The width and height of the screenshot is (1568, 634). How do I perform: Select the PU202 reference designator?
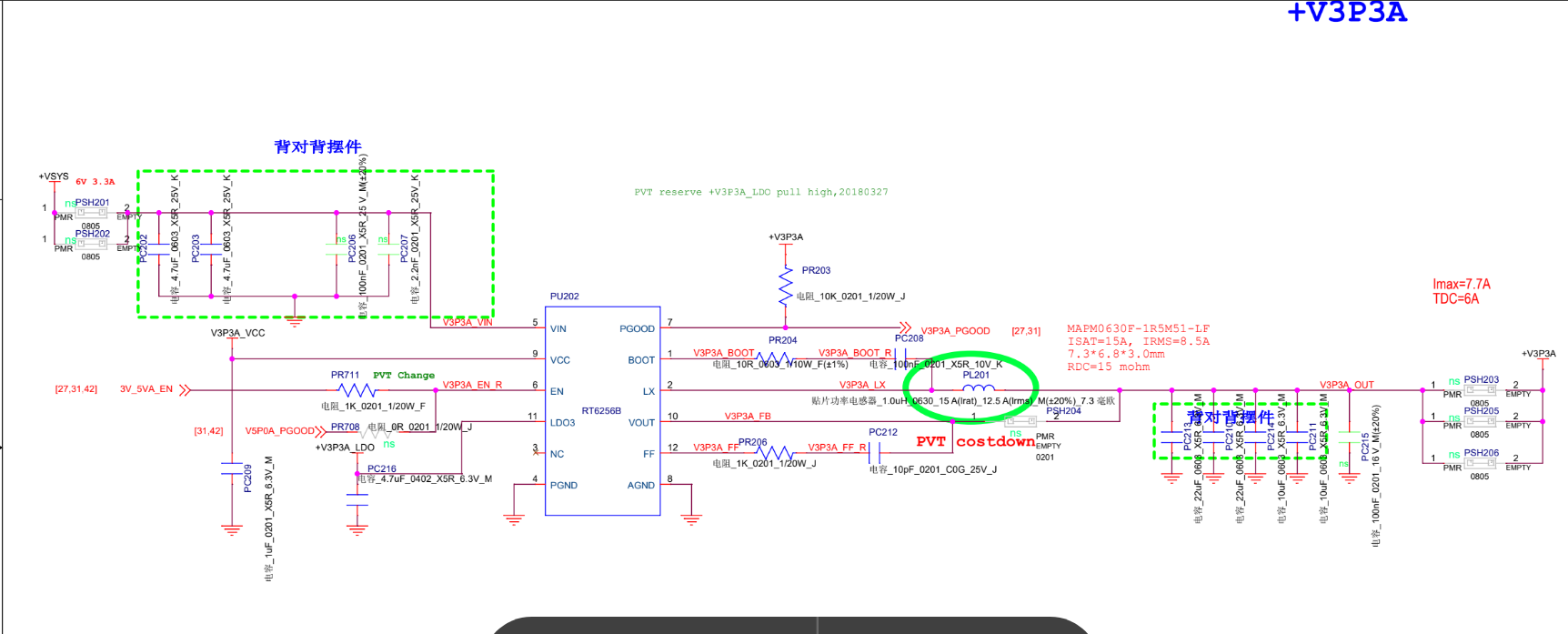pos(564,297)
